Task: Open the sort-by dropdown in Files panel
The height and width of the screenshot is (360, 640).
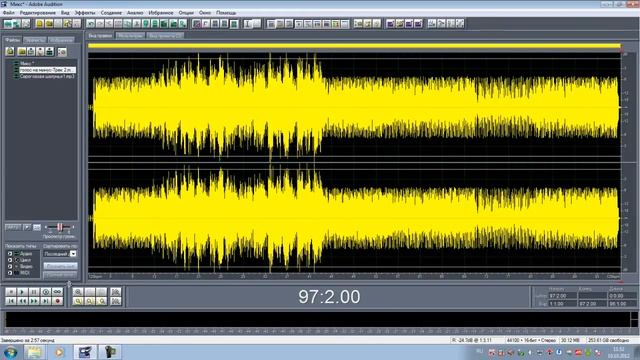Action: 73,254
